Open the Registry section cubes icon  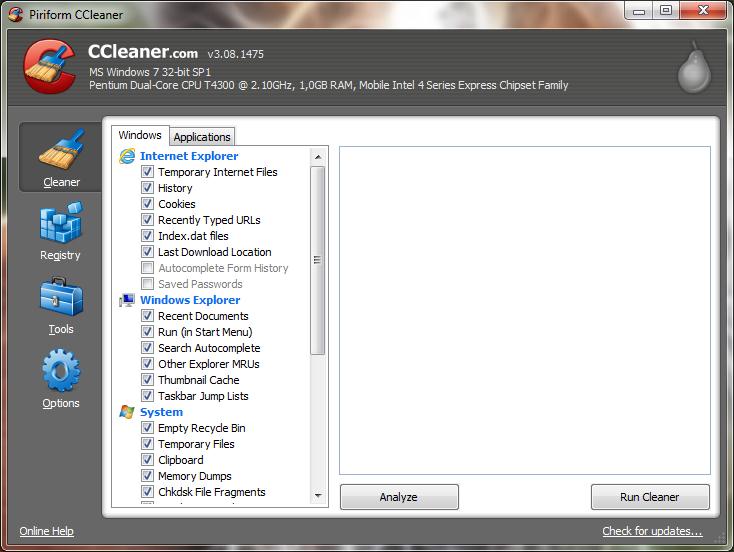click(61, 223)
